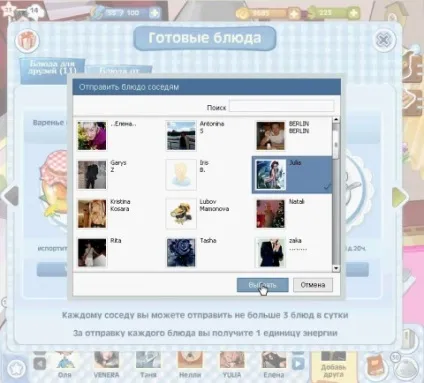The width and height of the screenshot is (424, 383).
Task: Add dollars with the green plus button
Action: pos(353,14)
